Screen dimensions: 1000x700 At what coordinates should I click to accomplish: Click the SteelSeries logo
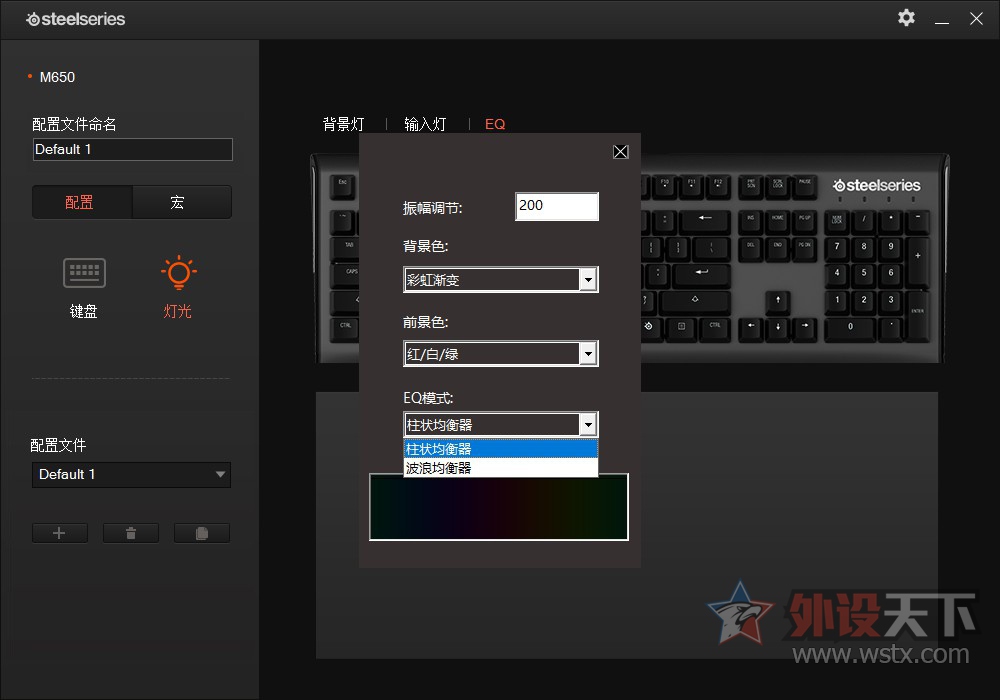click(x=75, y=19)
